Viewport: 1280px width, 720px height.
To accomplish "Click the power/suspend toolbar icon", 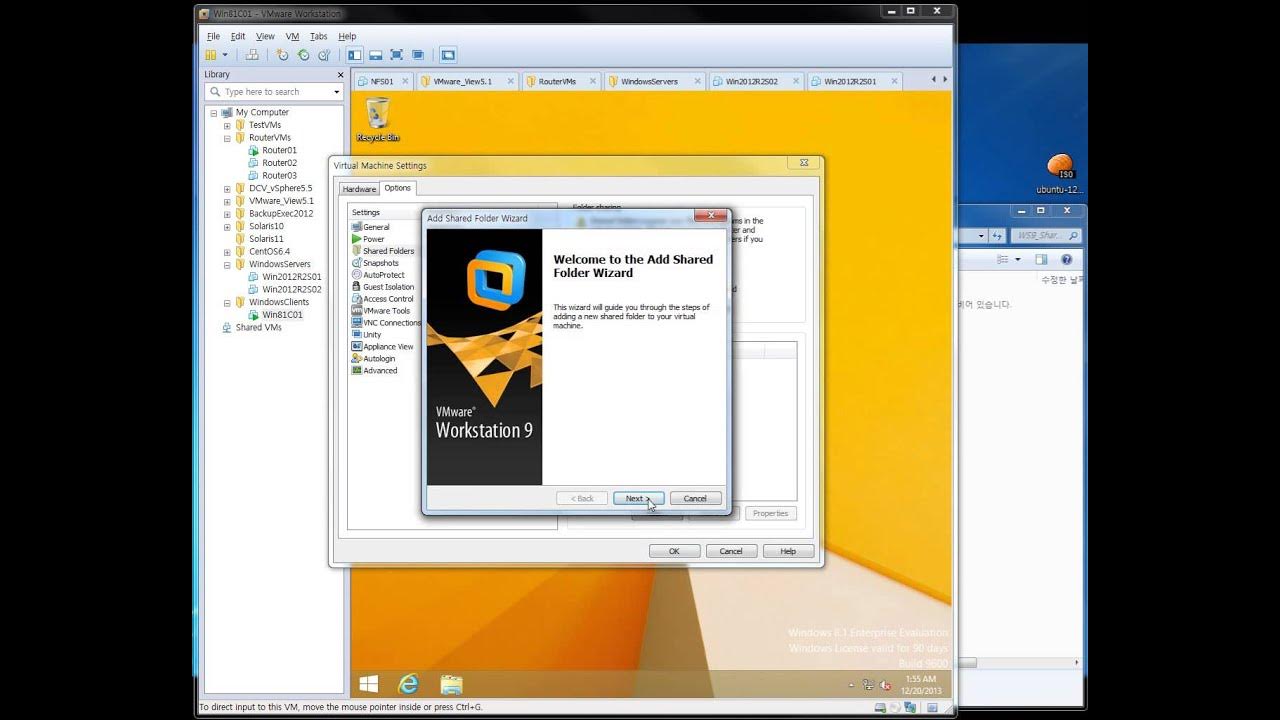I will point(211,55).
